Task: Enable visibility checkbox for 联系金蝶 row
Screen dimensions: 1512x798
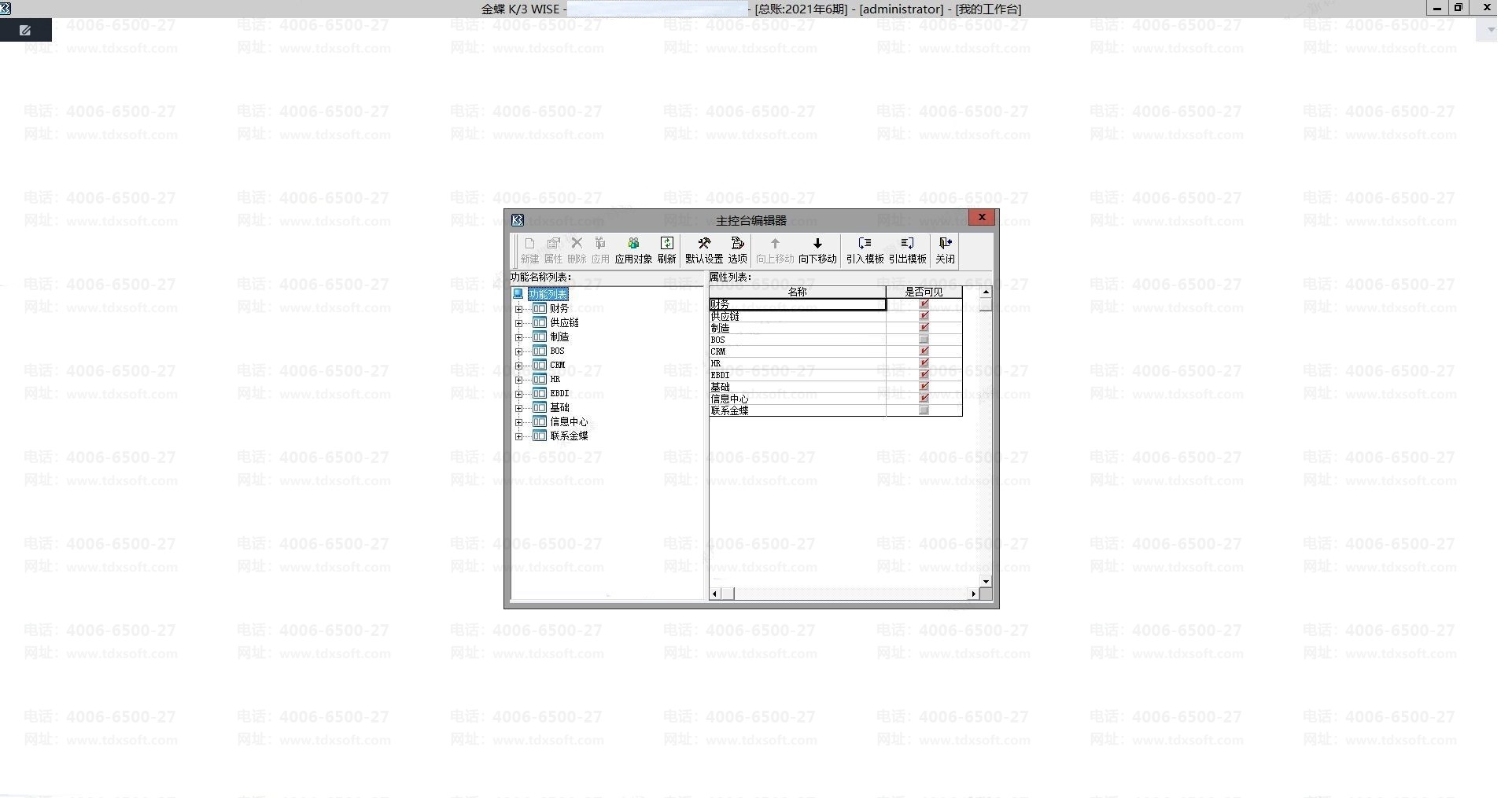Action: 924,410
